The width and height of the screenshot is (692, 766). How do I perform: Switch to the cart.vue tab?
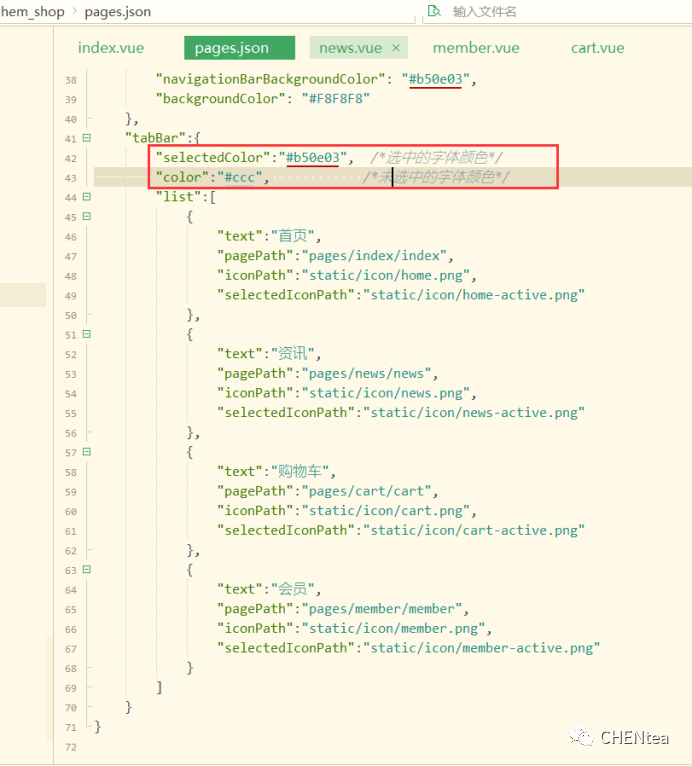tap(597, 48)
